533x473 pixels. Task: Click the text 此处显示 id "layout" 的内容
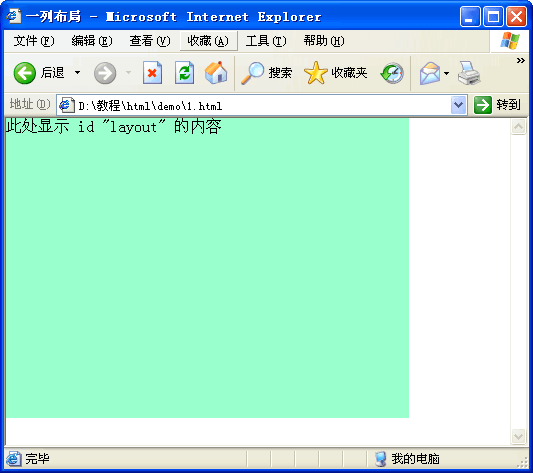coord(114,126)
